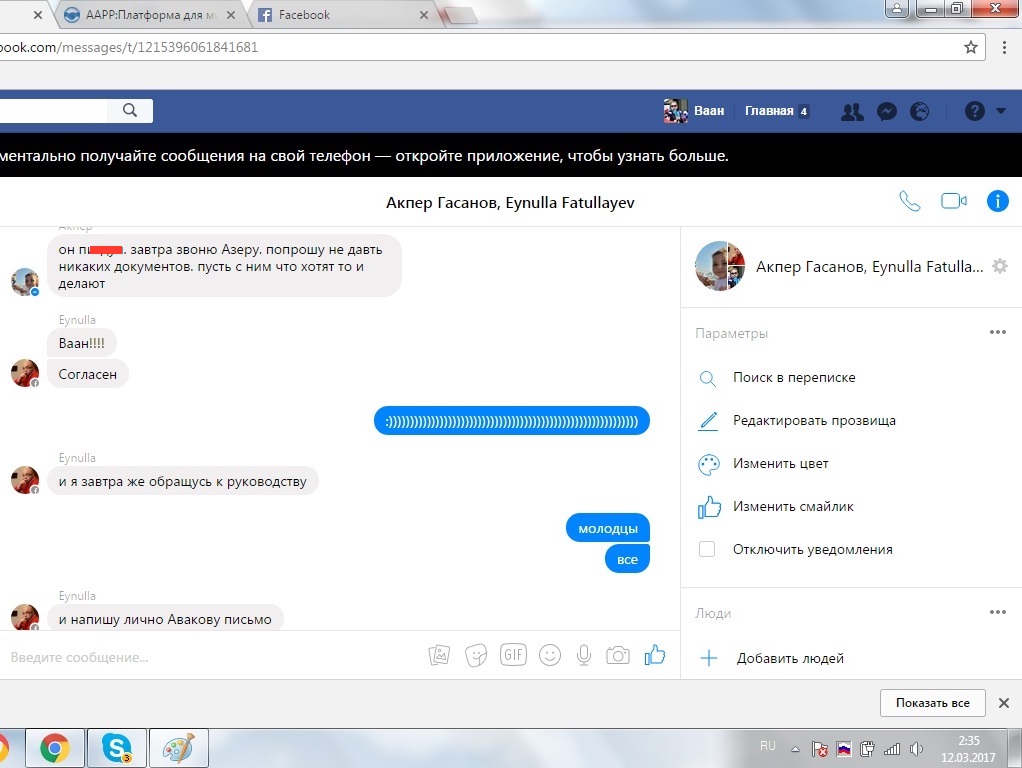Open Skype from Windows taskbar

pyautogui.click(x=117, y=748)
